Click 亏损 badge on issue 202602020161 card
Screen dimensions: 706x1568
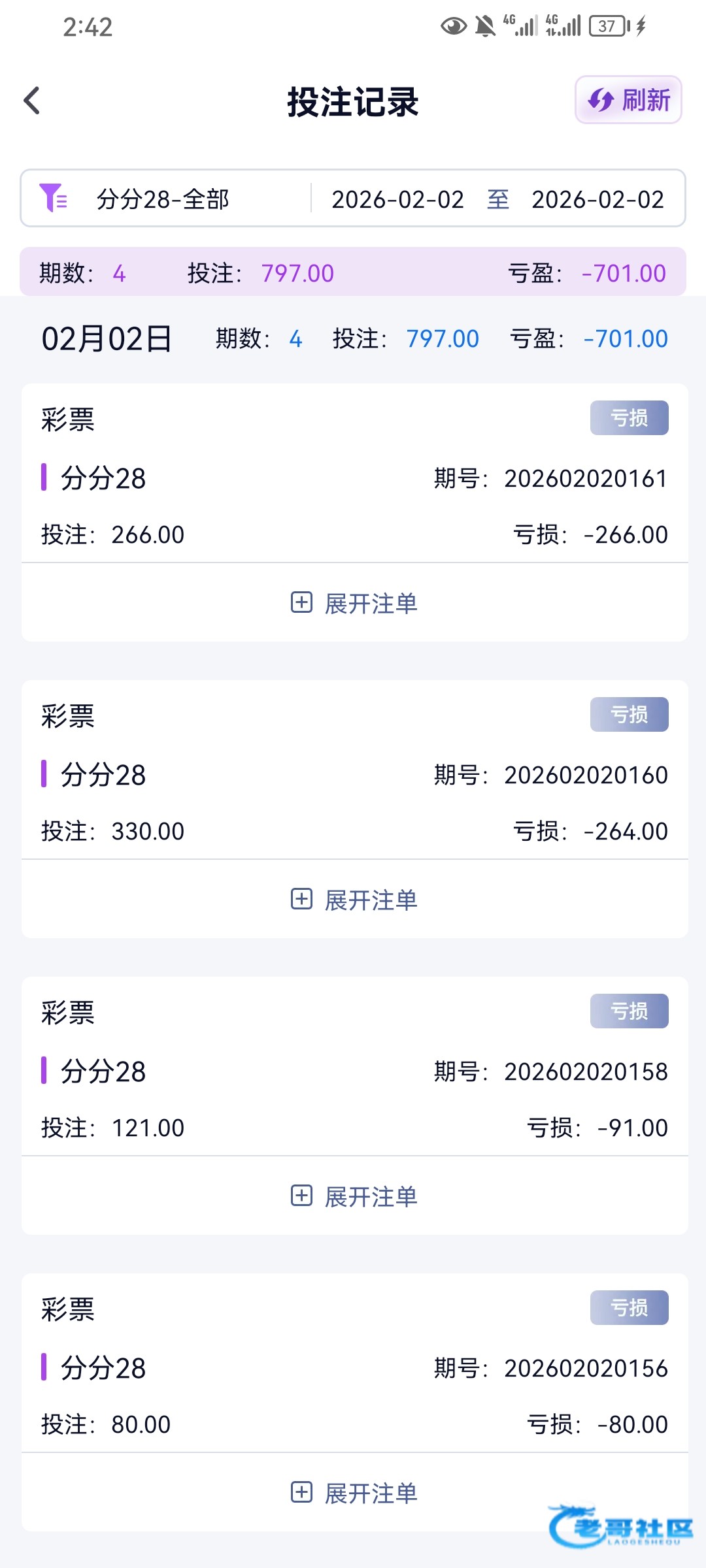click(629, 417)
